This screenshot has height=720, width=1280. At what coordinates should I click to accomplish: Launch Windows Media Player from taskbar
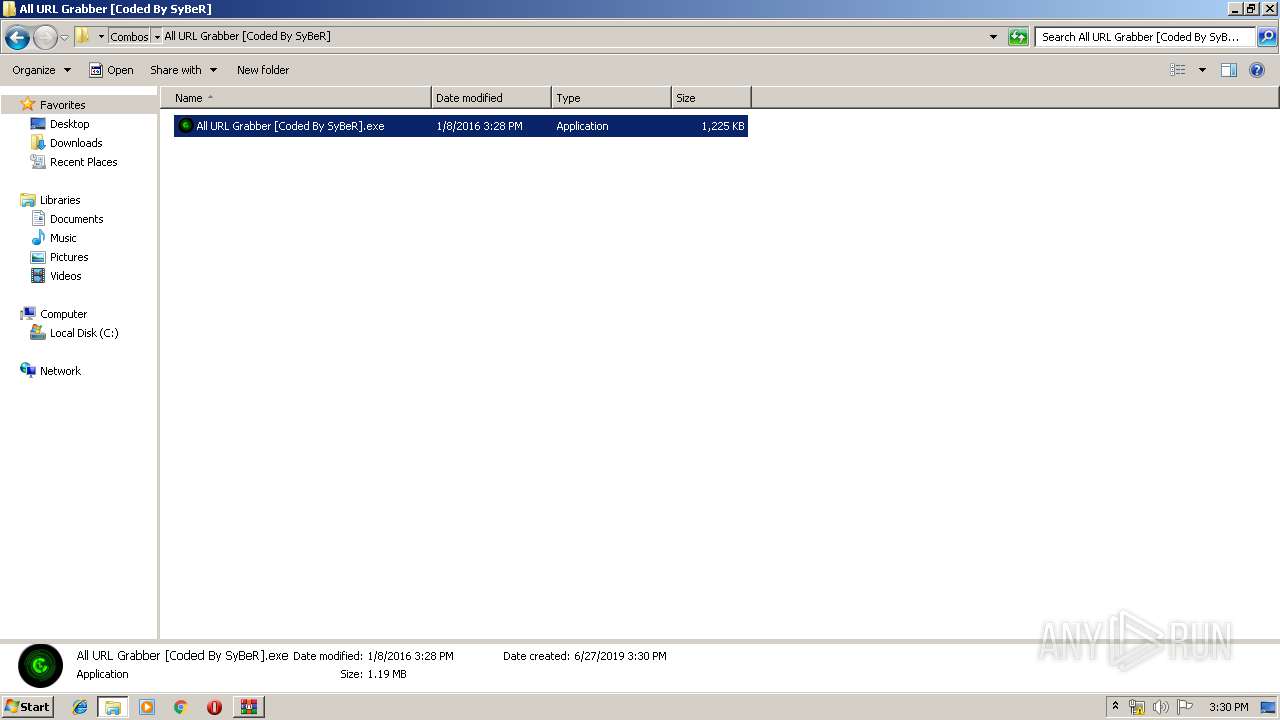[x=147, y=707]
